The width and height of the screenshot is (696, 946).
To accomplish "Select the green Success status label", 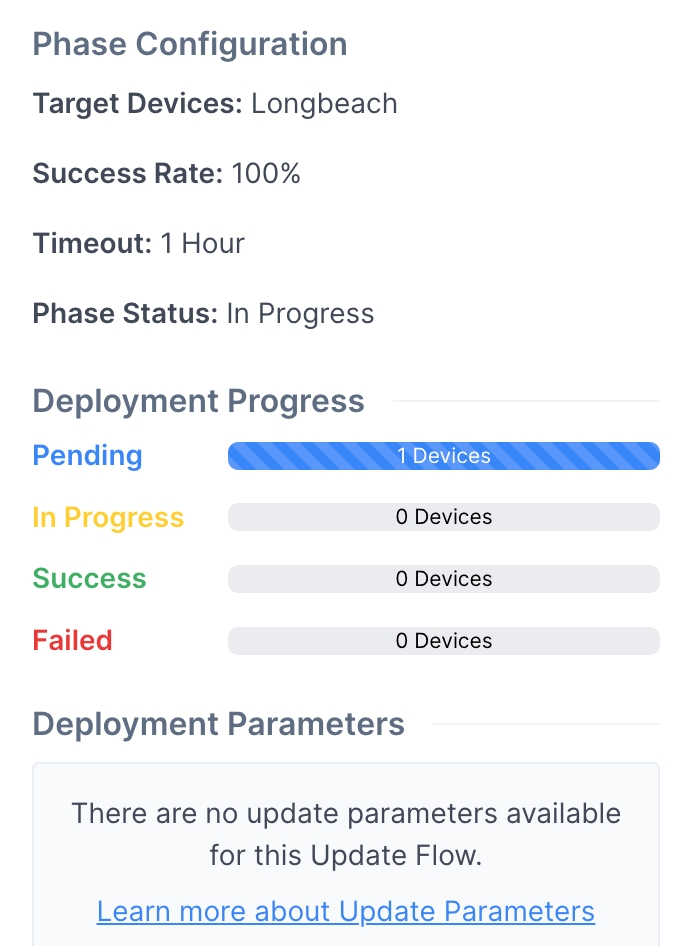I will (89, 579).
